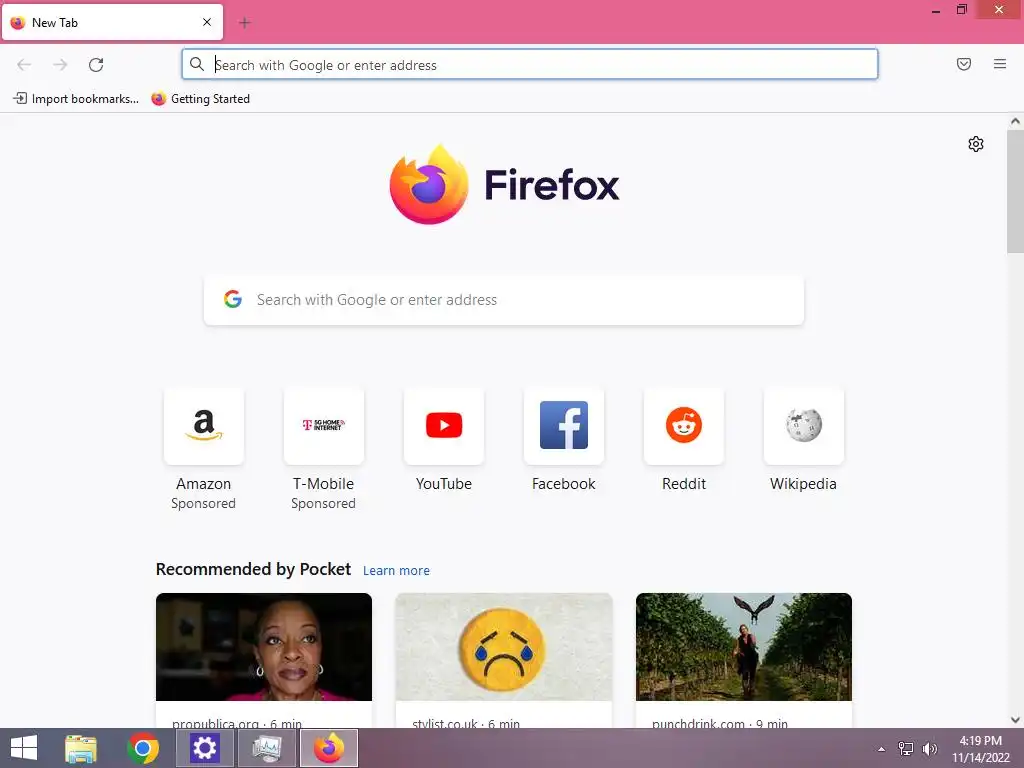Open the YouTube shortcut tile
The width and height of the screenshot is (1024, 768).
[x=443, y=426]
